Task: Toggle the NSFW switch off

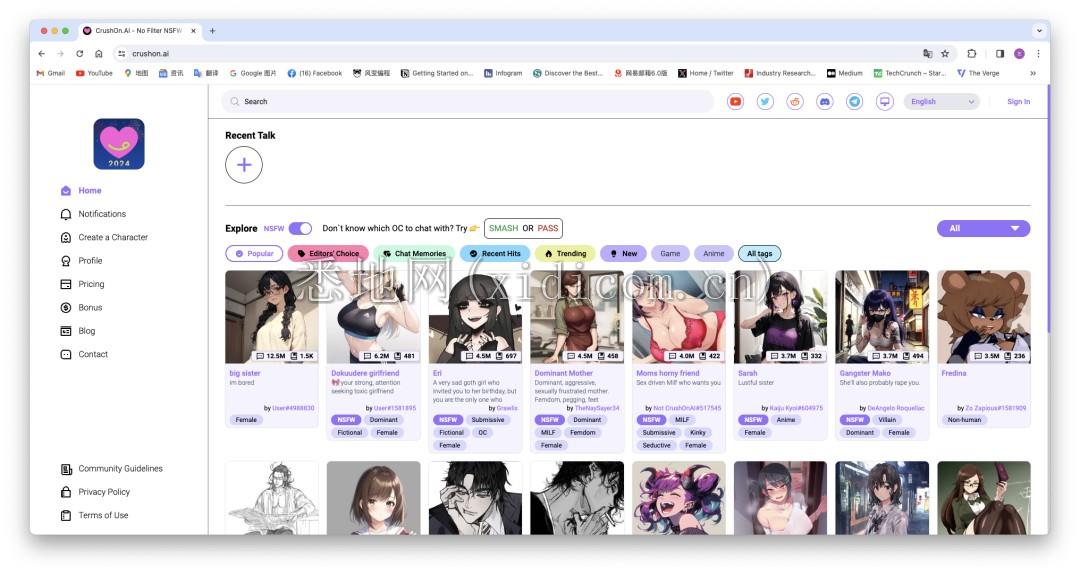Action: tap(300, 228)
